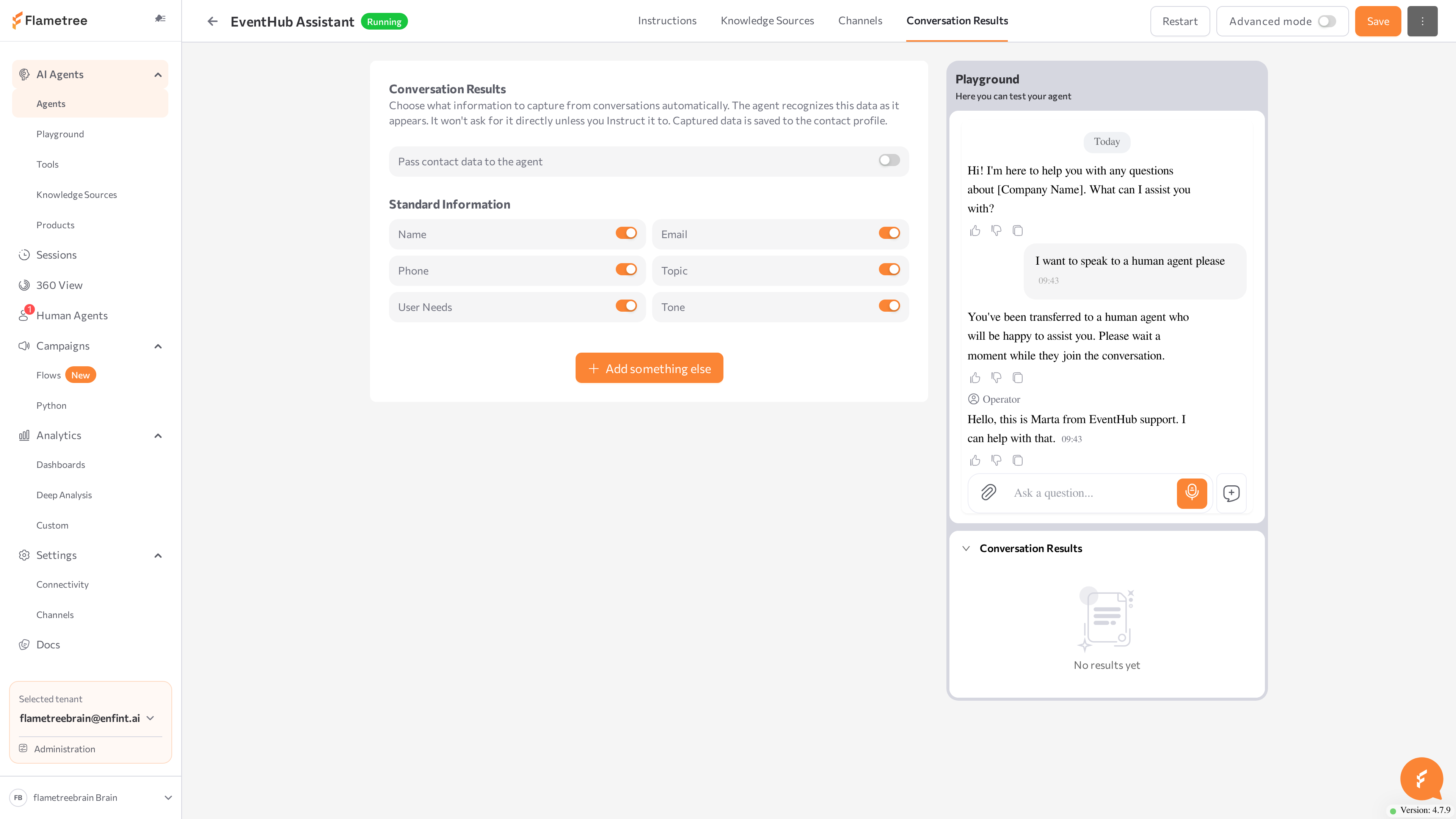Image resolution: width=1456 pixels, height=819 pixels.
Task: Collapse Conversation Results panel in Playground
Action: [966, 548]
